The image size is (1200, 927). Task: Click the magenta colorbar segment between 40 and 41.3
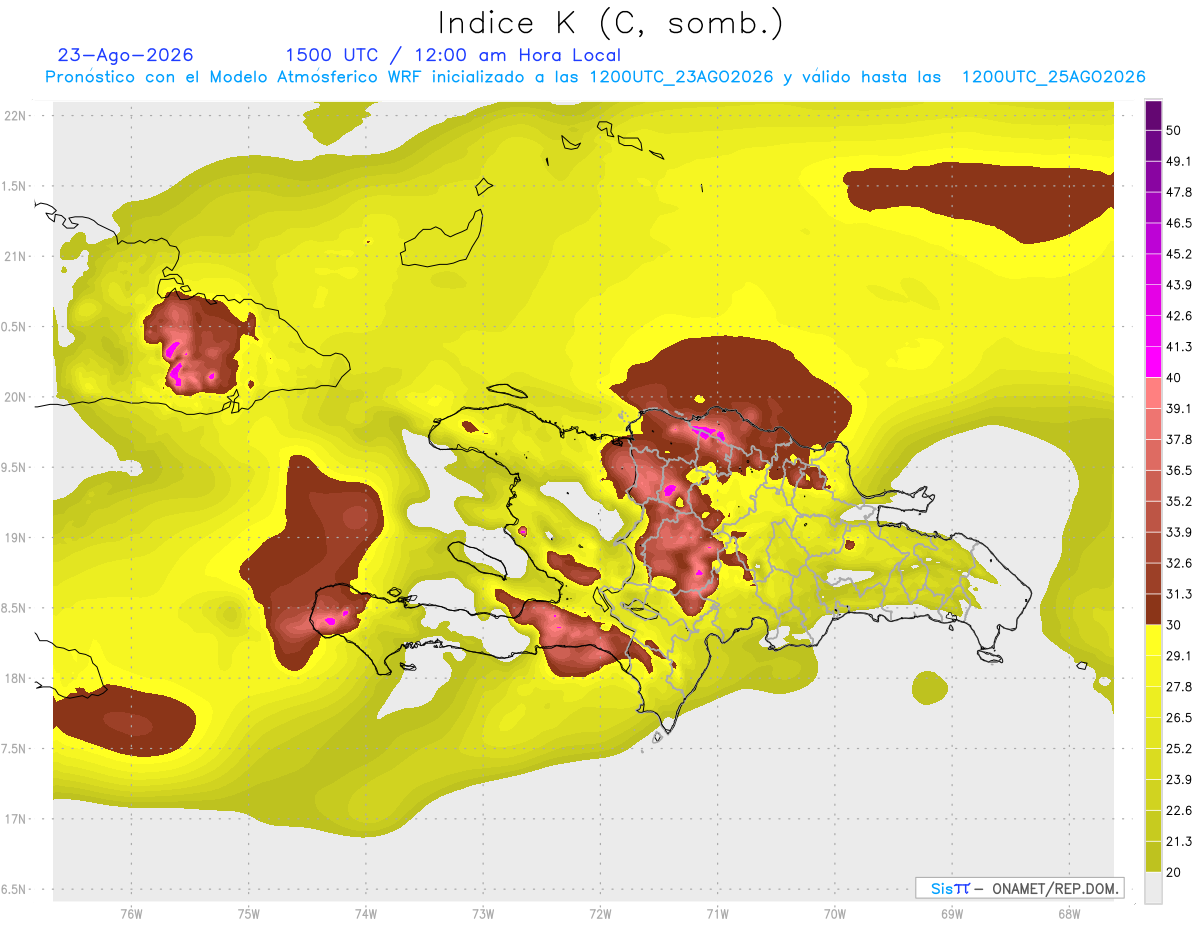point(1154,361)
